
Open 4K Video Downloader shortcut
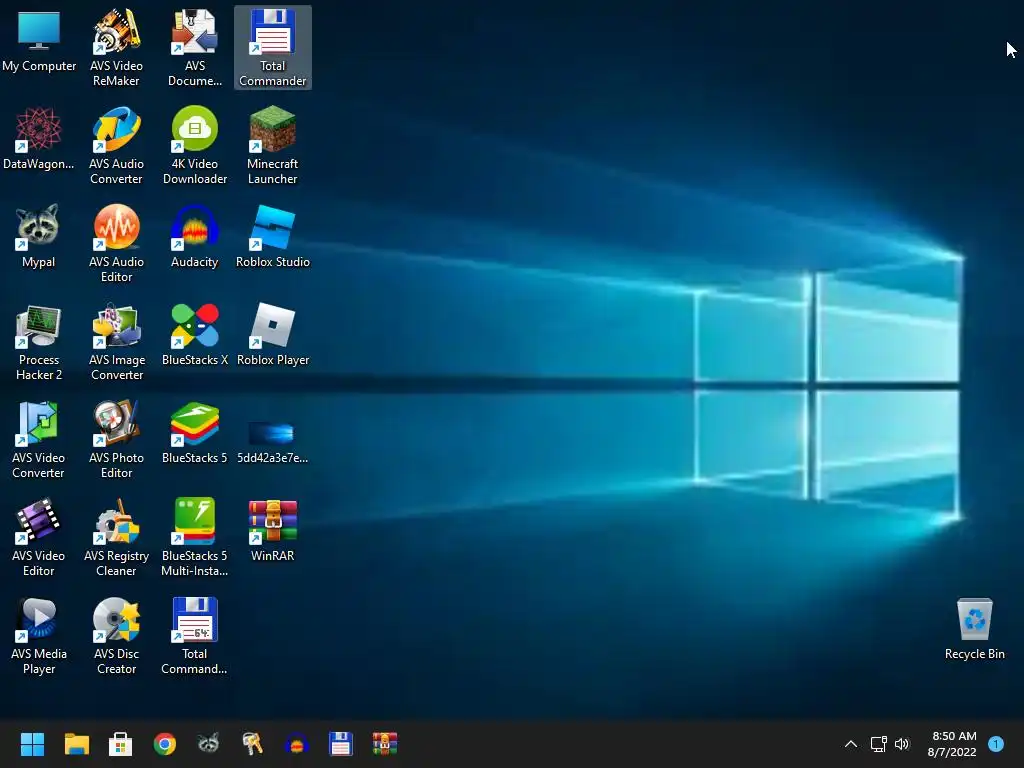[195, 145]
